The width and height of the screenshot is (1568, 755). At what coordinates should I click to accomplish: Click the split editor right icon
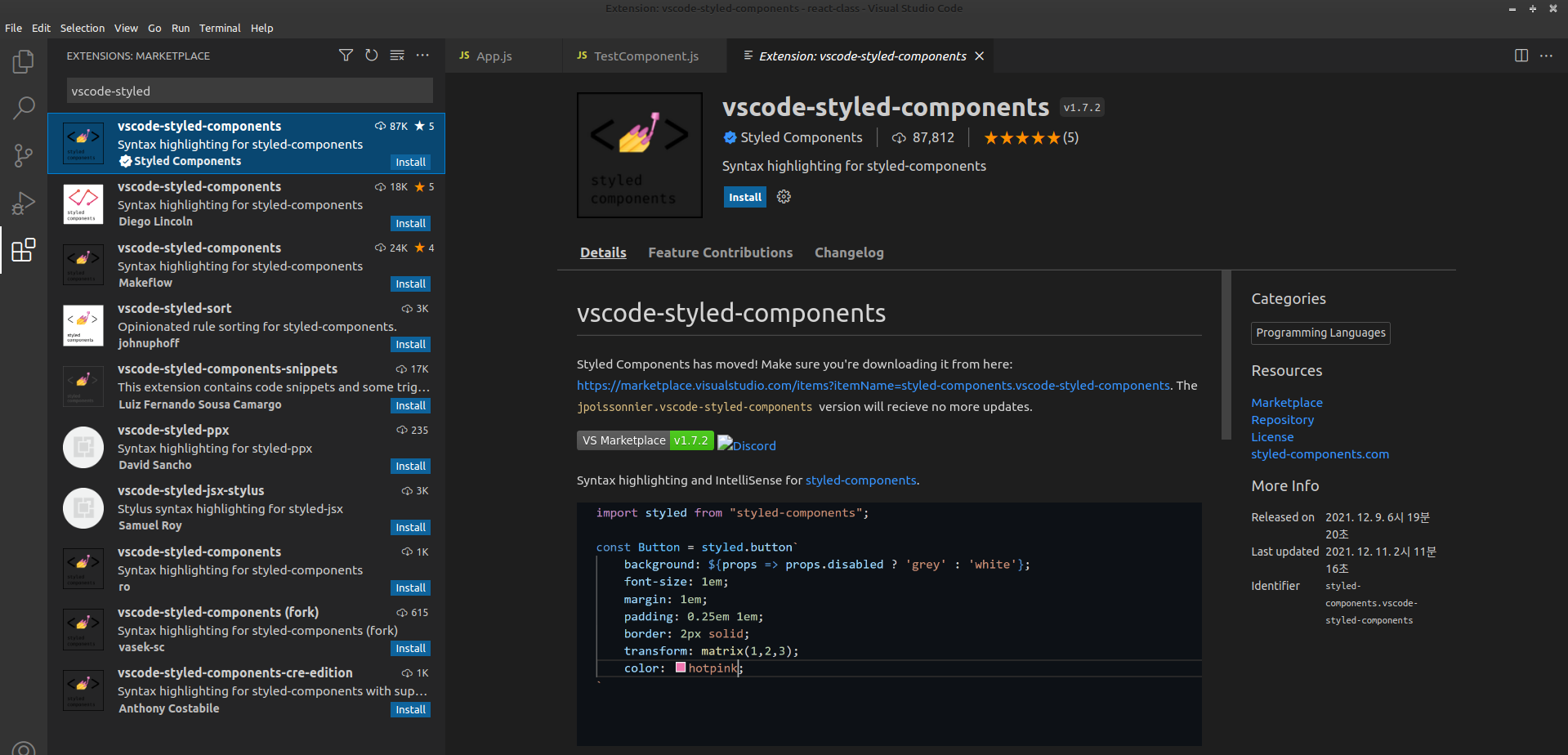coord(1521,56)
